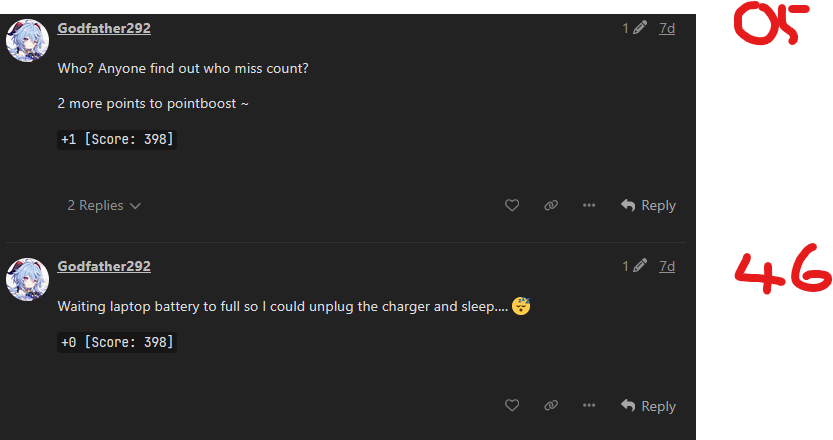Open edit history pencil on miss count post
Image resolution: width=833 pixels, height=440 pixels.
[x=635, y=28]
